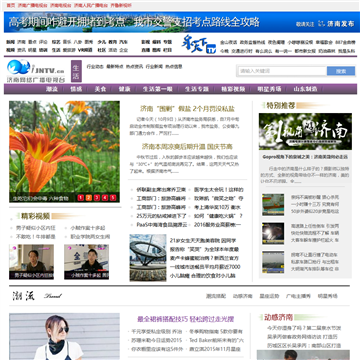This screenshot has height=360, width=360.
Task: Click the 行业动态 sub-navigation link
Action: [x=95, y=67]
